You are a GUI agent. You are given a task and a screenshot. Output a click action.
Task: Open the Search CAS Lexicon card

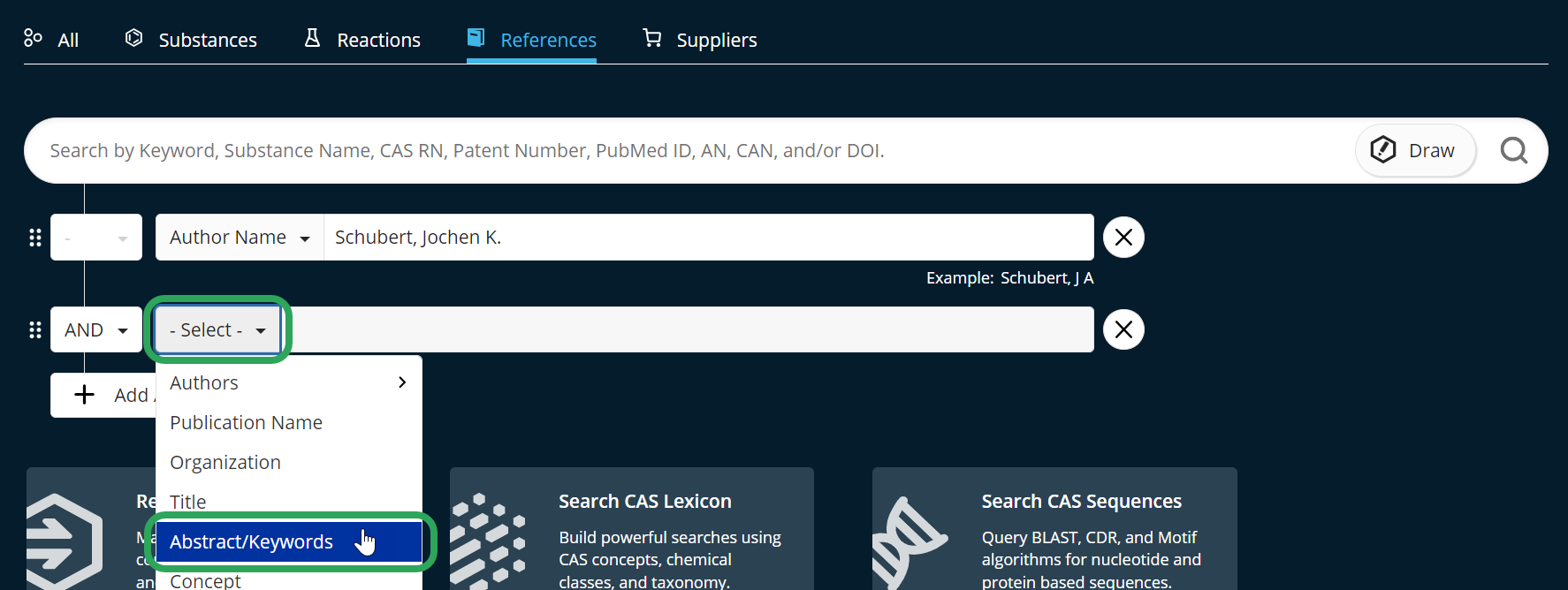631,528
